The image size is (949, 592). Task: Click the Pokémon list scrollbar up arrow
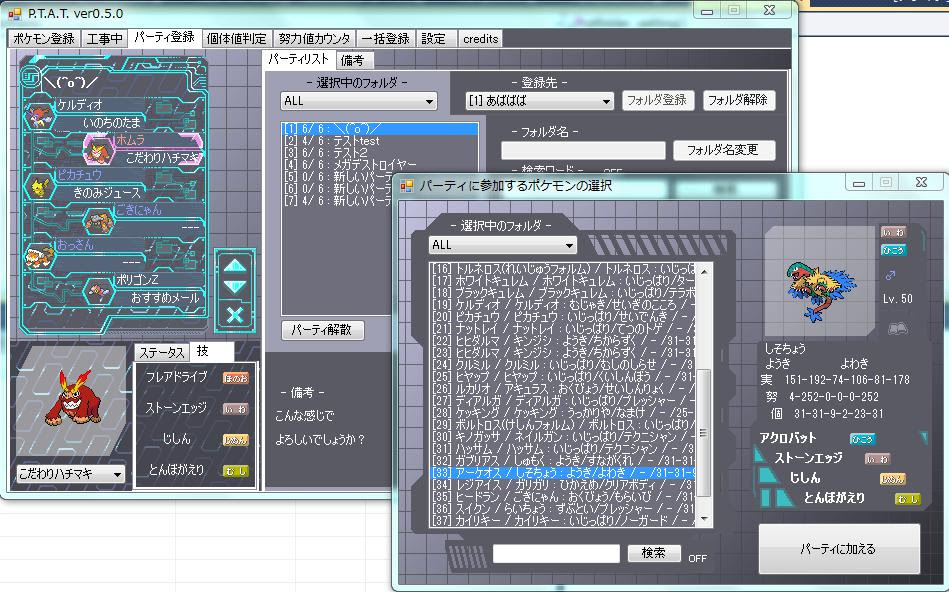coord(704,272)
